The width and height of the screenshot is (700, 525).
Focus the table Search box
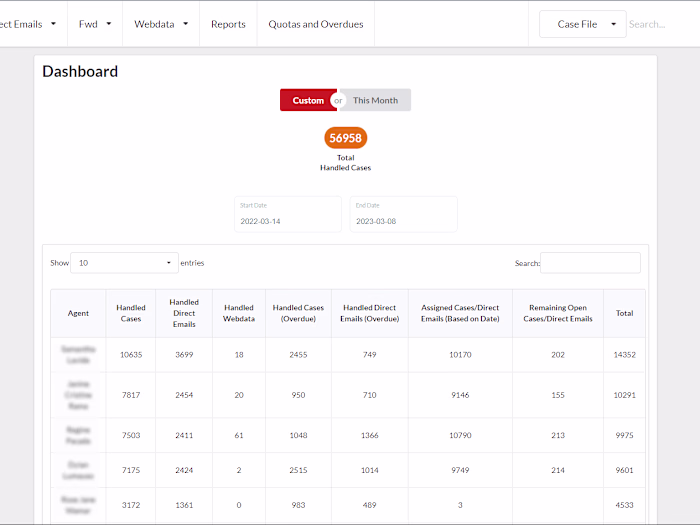(x=590, y=263)
